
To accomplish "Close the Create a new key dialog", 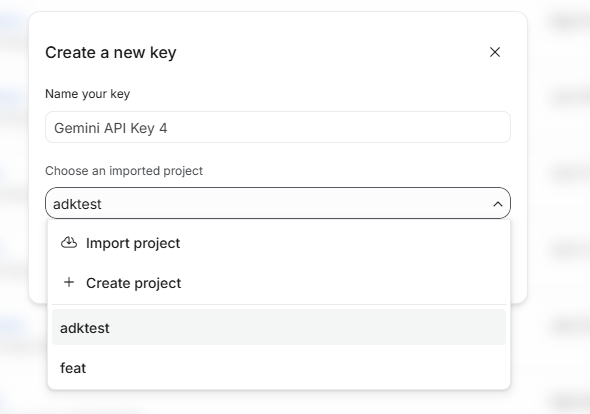I will pyautogui.click(x=495, y=52).
